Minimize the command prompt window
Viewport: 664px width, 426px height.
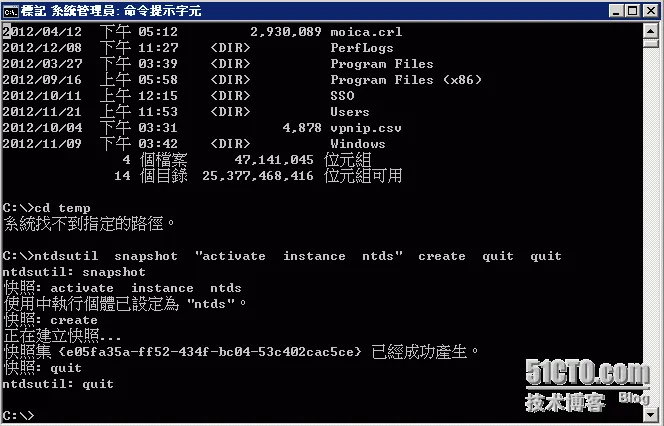616,11
